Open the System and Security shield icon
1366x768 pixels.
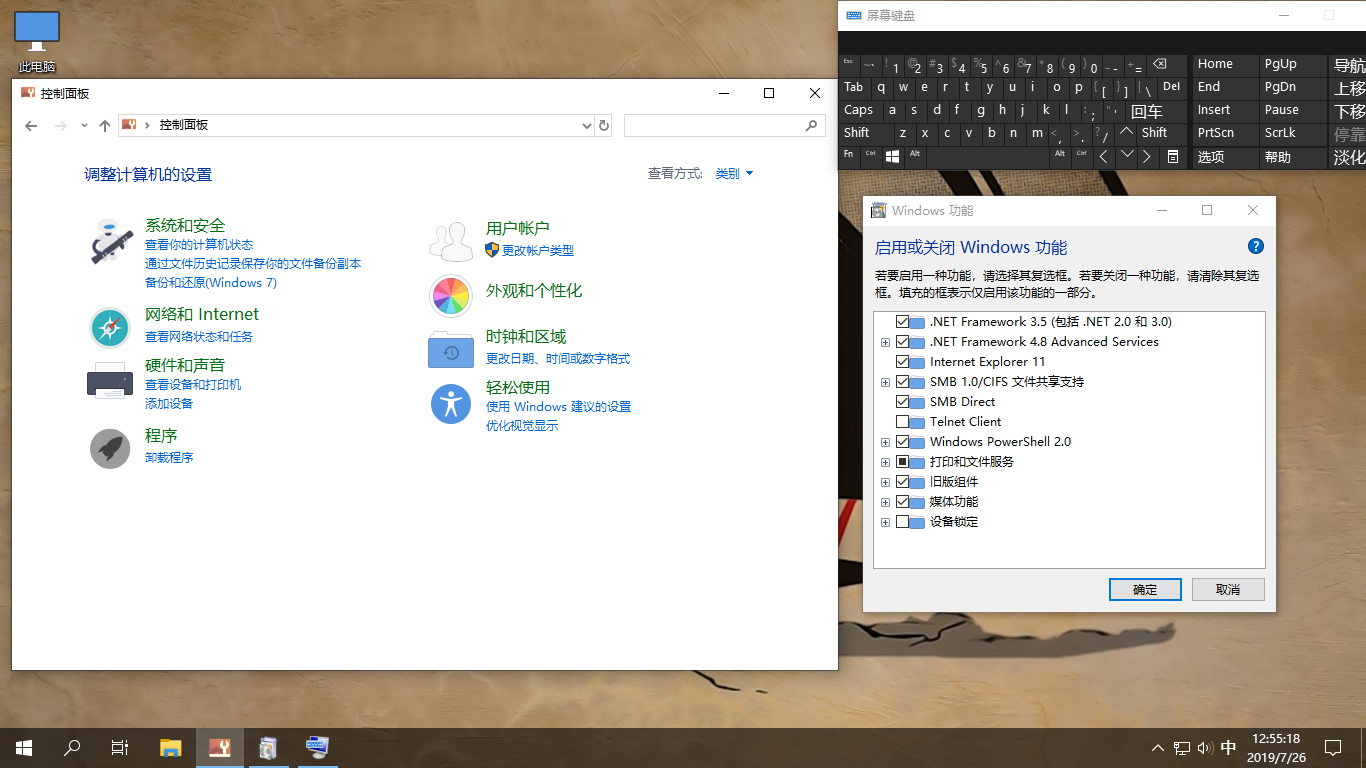click(110, 241)
